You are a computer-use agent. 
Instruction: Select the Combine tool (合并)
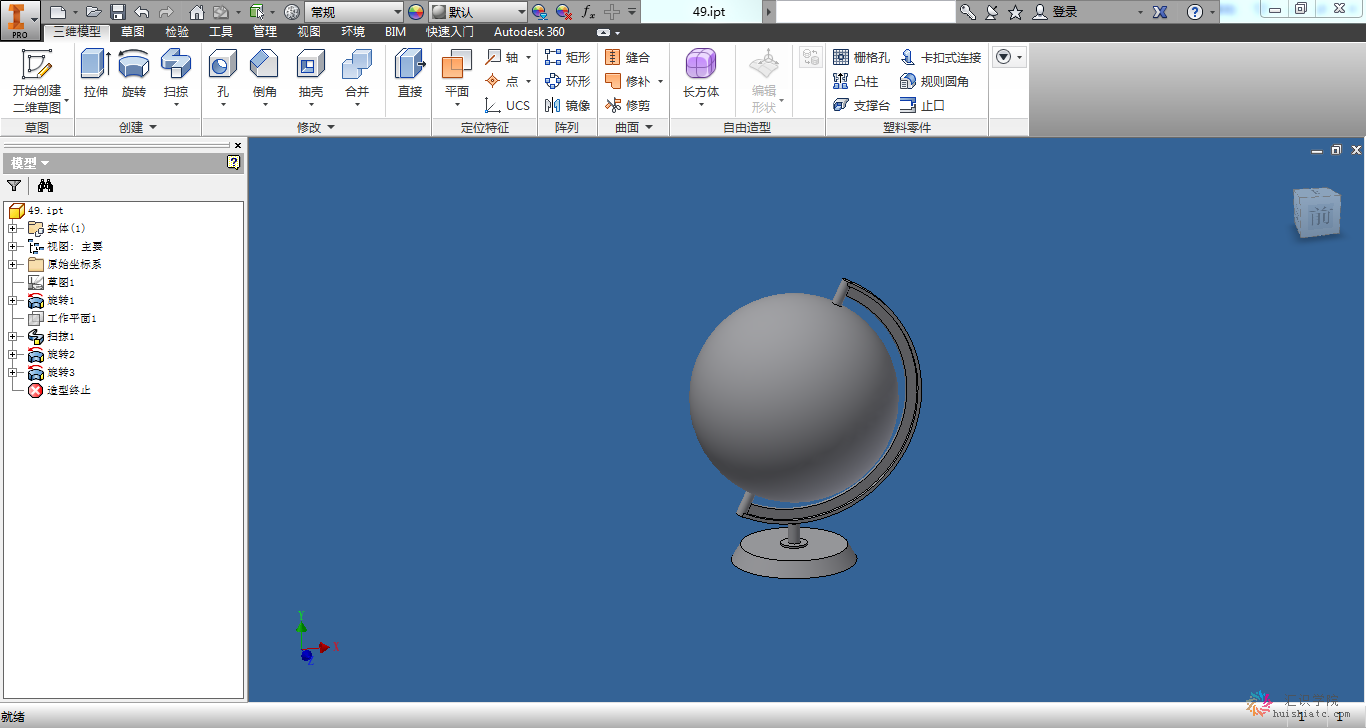click(357, 77)
